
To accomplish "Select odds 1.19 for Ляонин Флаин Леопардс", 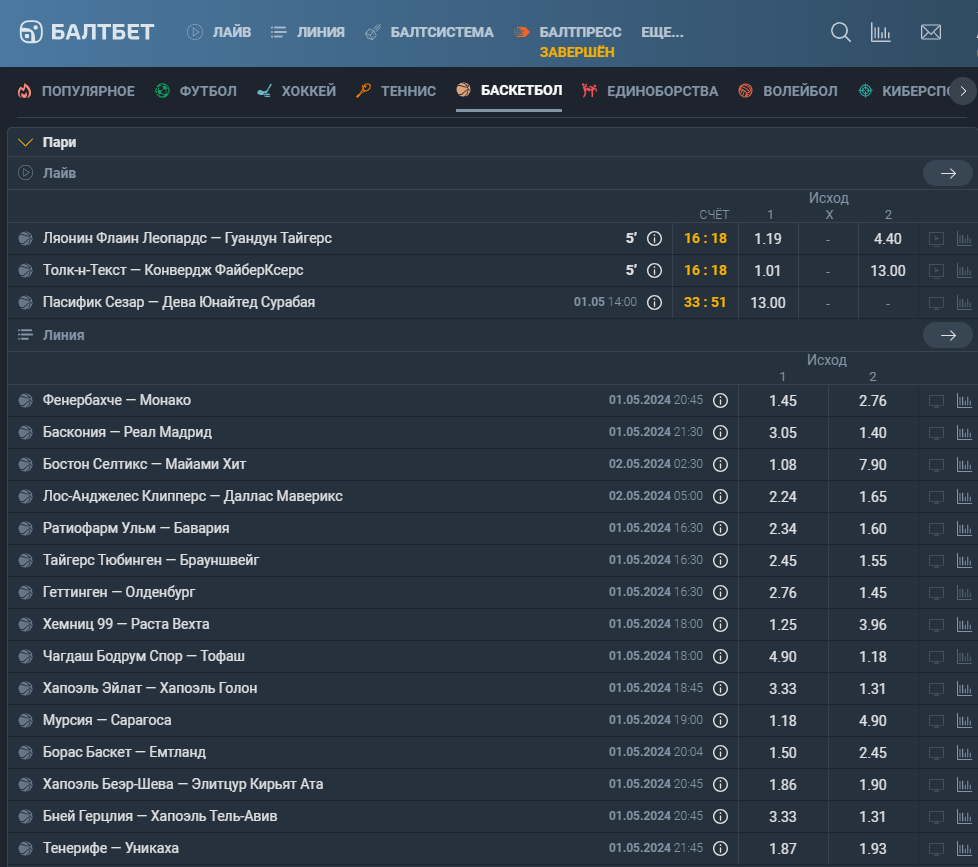I will (x=768, y=238).
